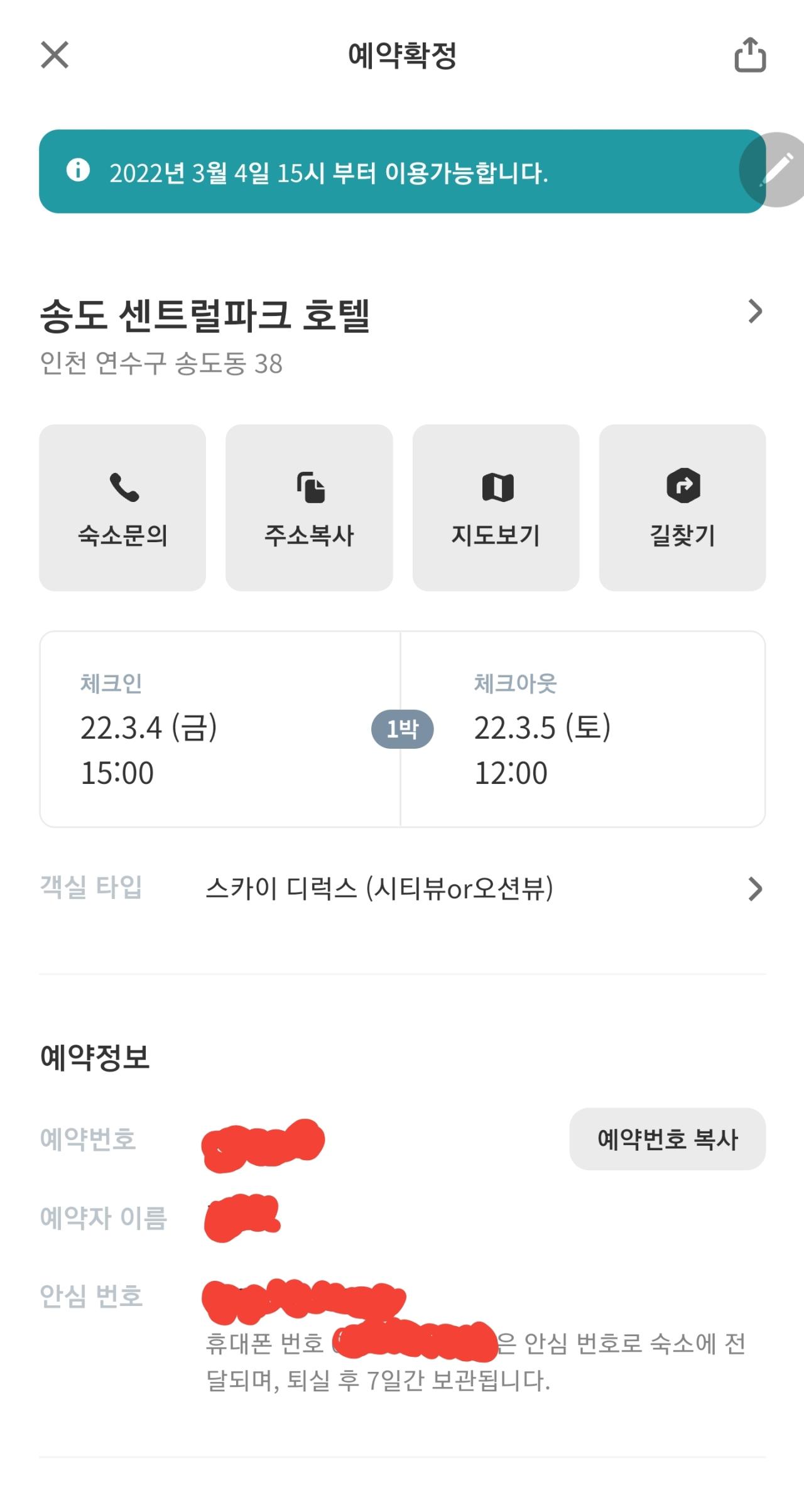Tap the 숙소문의 button label
The width and height of the screenshot is (804, 1512).
[122, 536]
